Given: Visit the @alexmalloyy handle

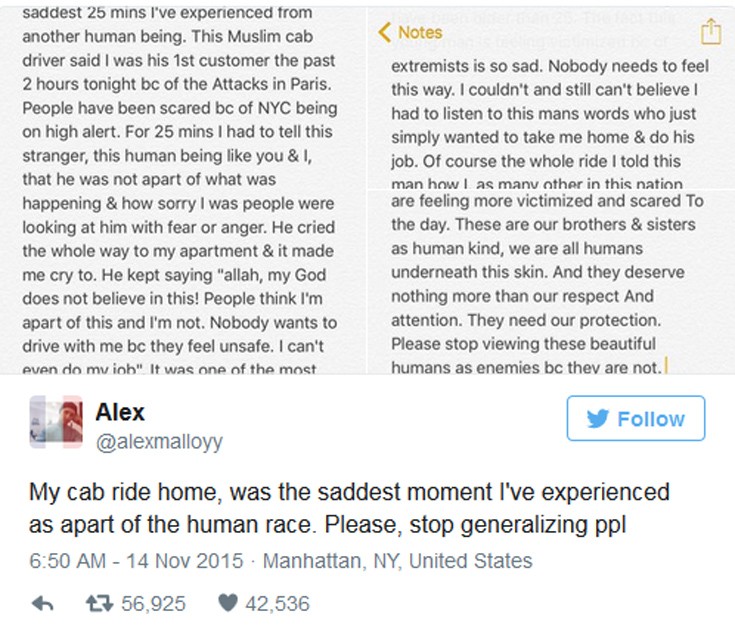Looking at the screenshot, I should [159, 441].
